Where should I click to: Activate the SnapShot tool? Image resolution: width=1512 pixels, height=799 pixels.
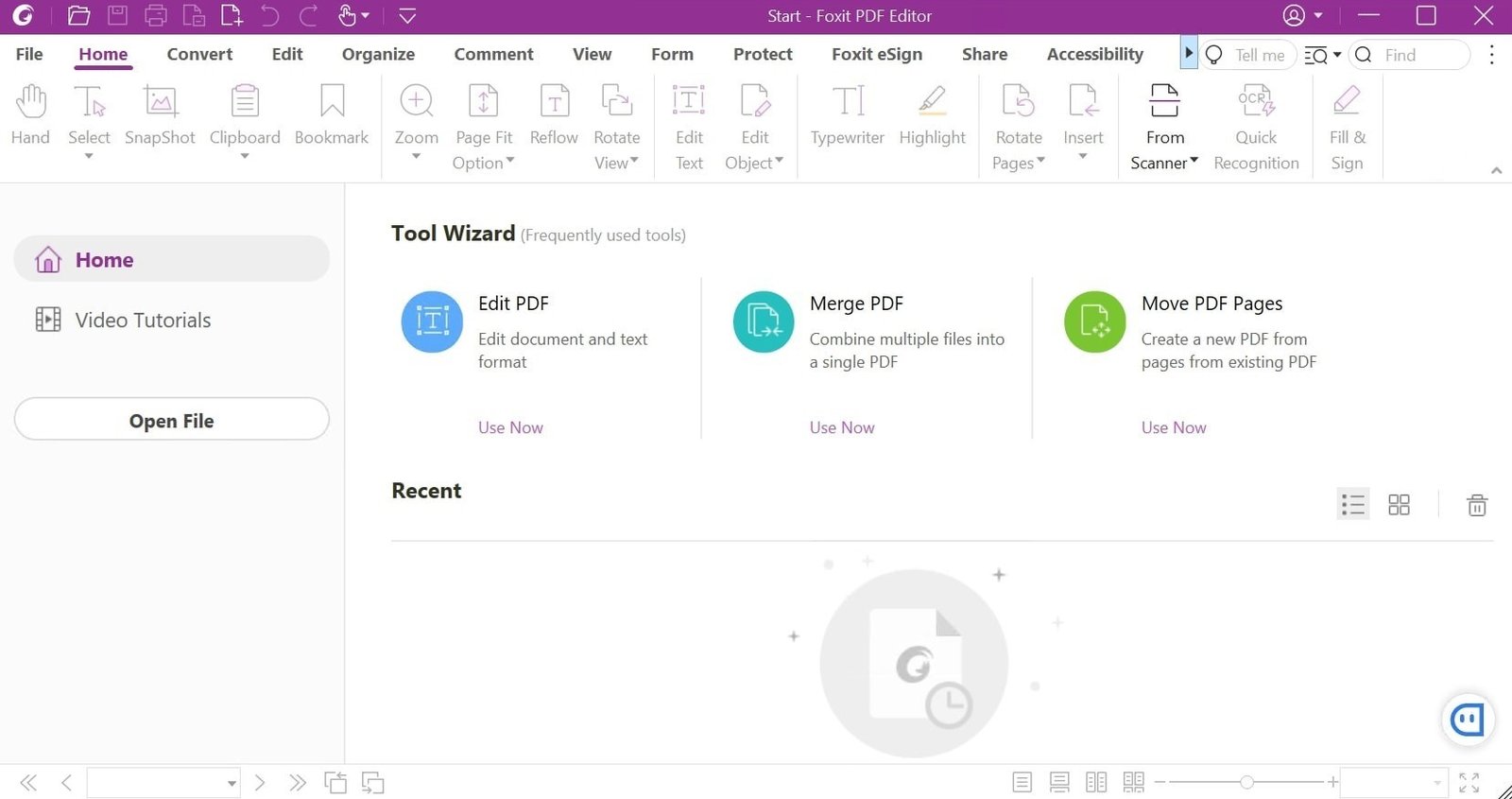160,115
